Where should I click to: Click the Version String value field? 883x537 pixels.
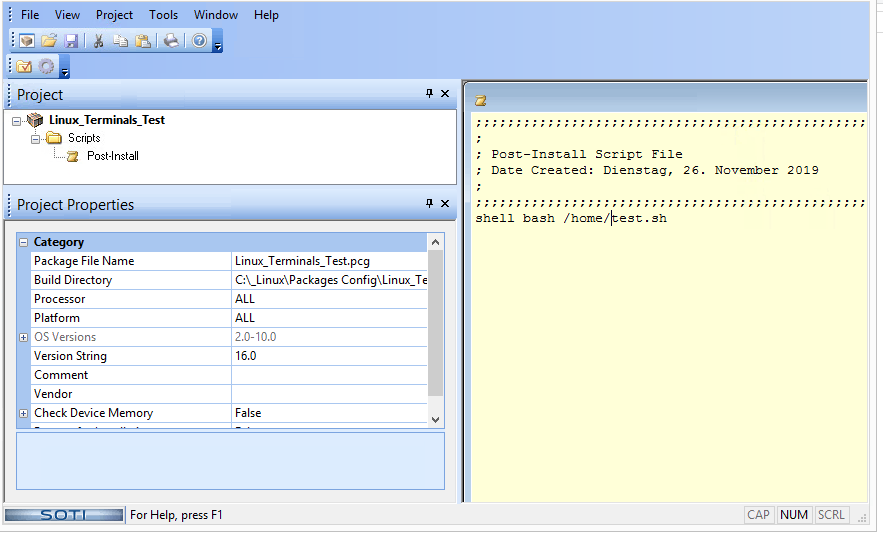click(x=328, y=356)
